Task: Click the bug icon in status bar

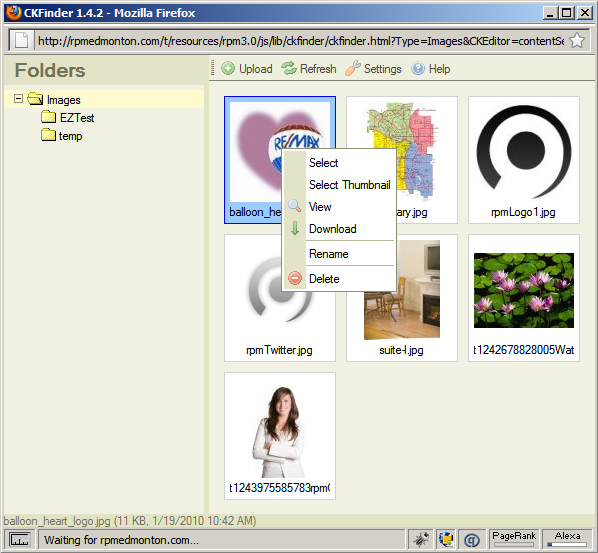Action: [421, 539]
